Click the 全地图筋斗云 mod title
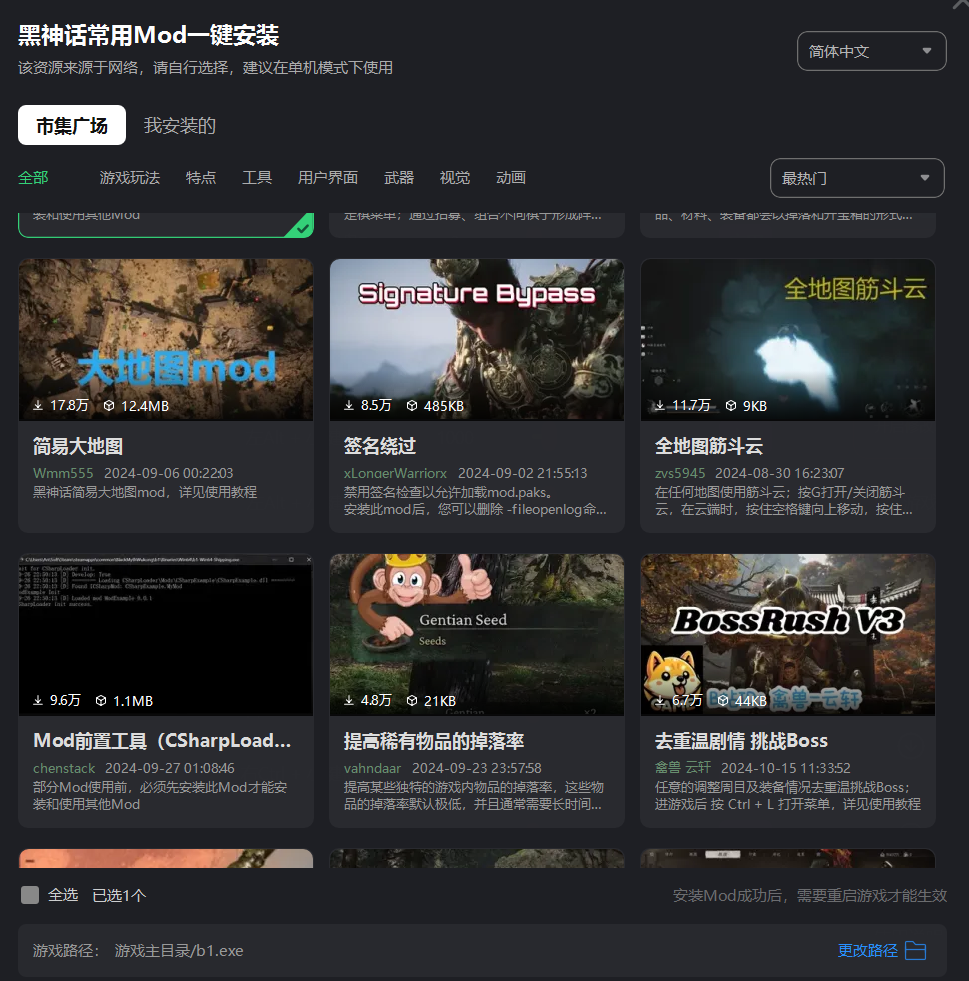Screen dimensions: 969x981 click(x=709, y=446)
